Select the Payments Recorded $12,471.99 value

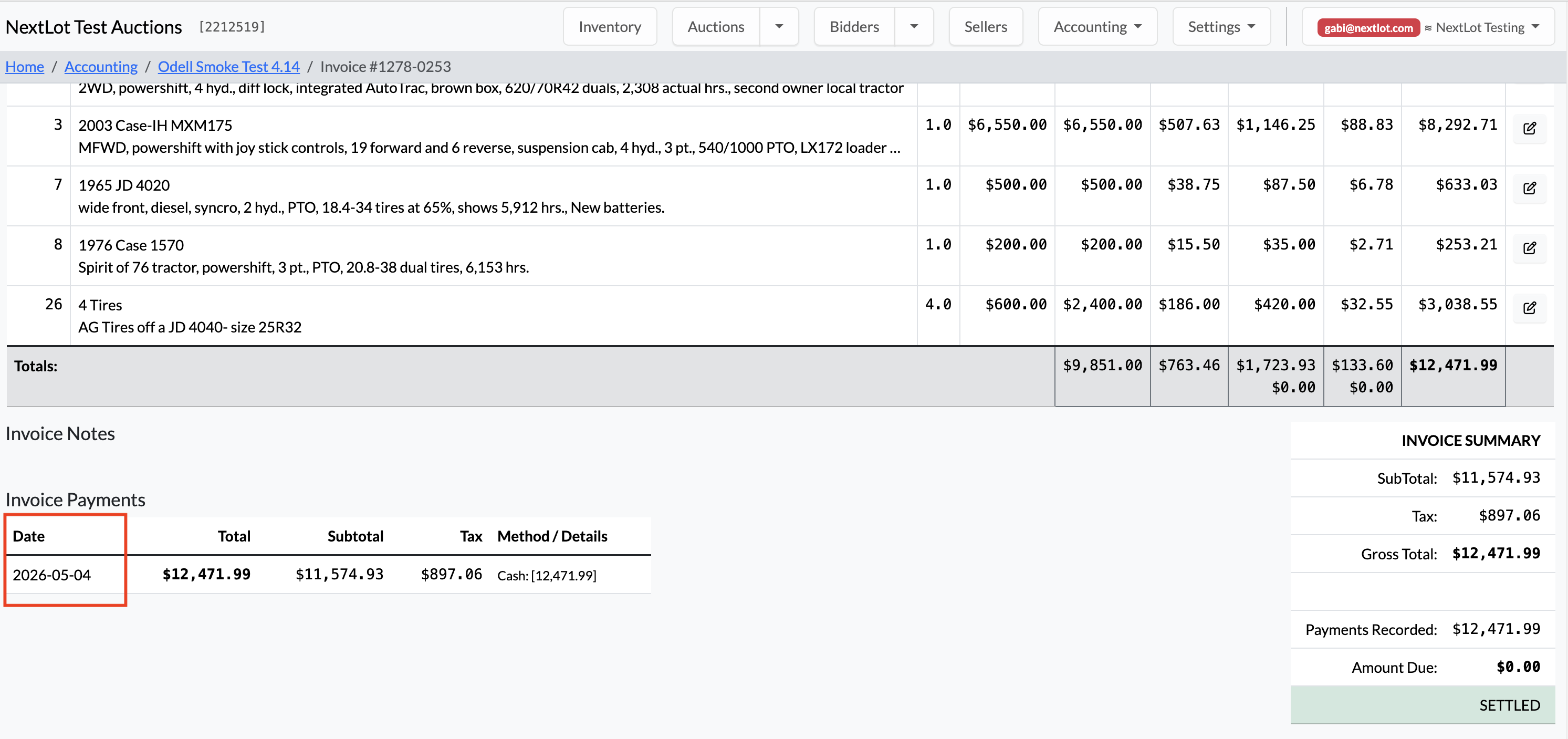[1496, 629]
